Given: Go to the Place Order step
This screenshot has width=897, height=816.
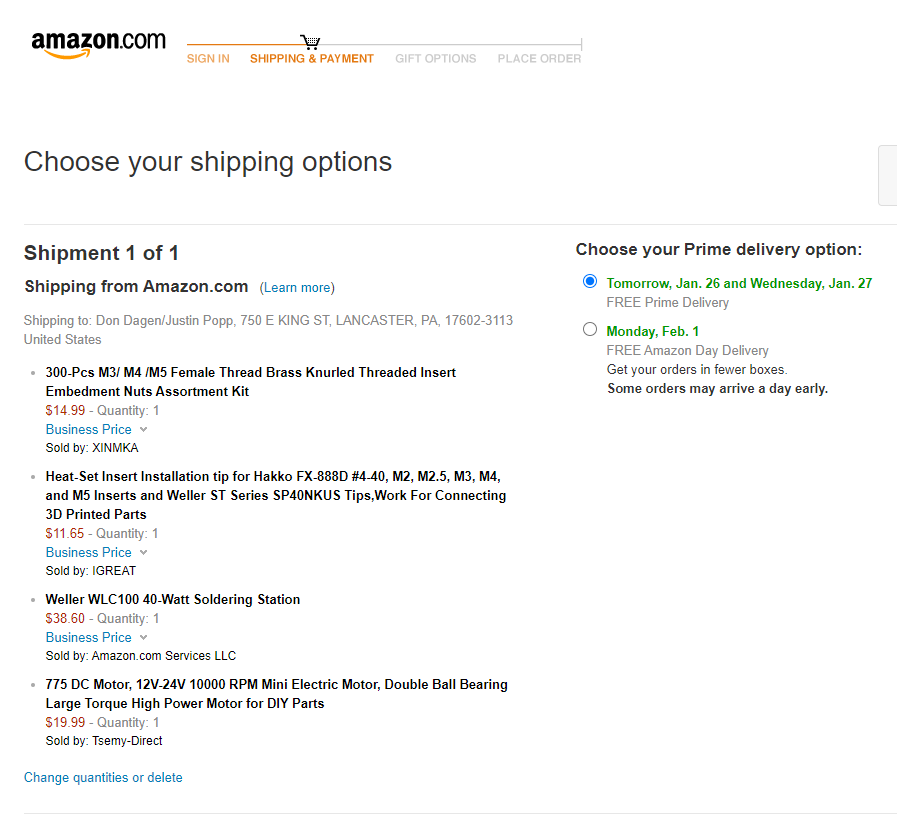Looking at the screenshot, I should click(539, 59).
